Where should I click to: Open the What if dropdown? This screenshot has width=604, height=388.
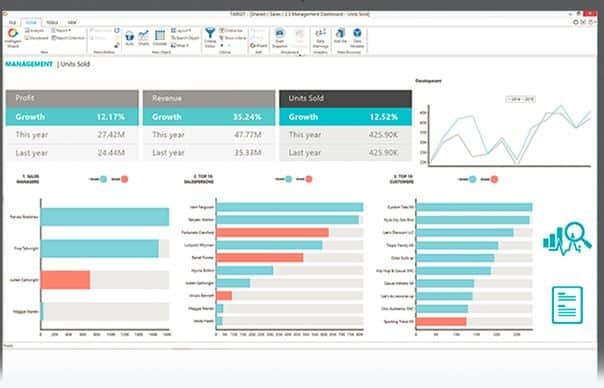[180, 45]
